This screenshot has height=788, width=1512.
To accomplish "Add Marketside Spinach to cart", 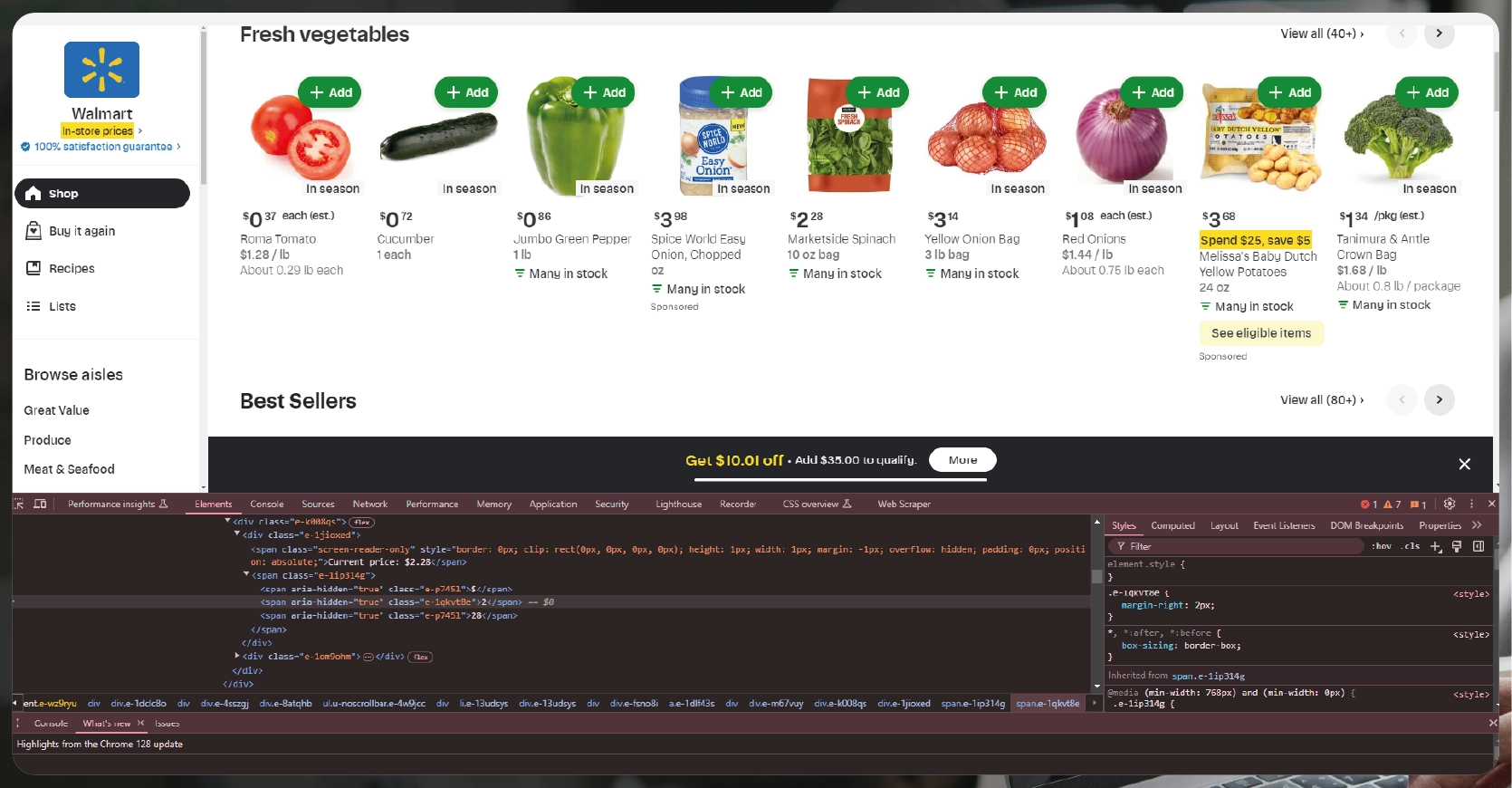I will pyautogui.click(x=877, y=92).
